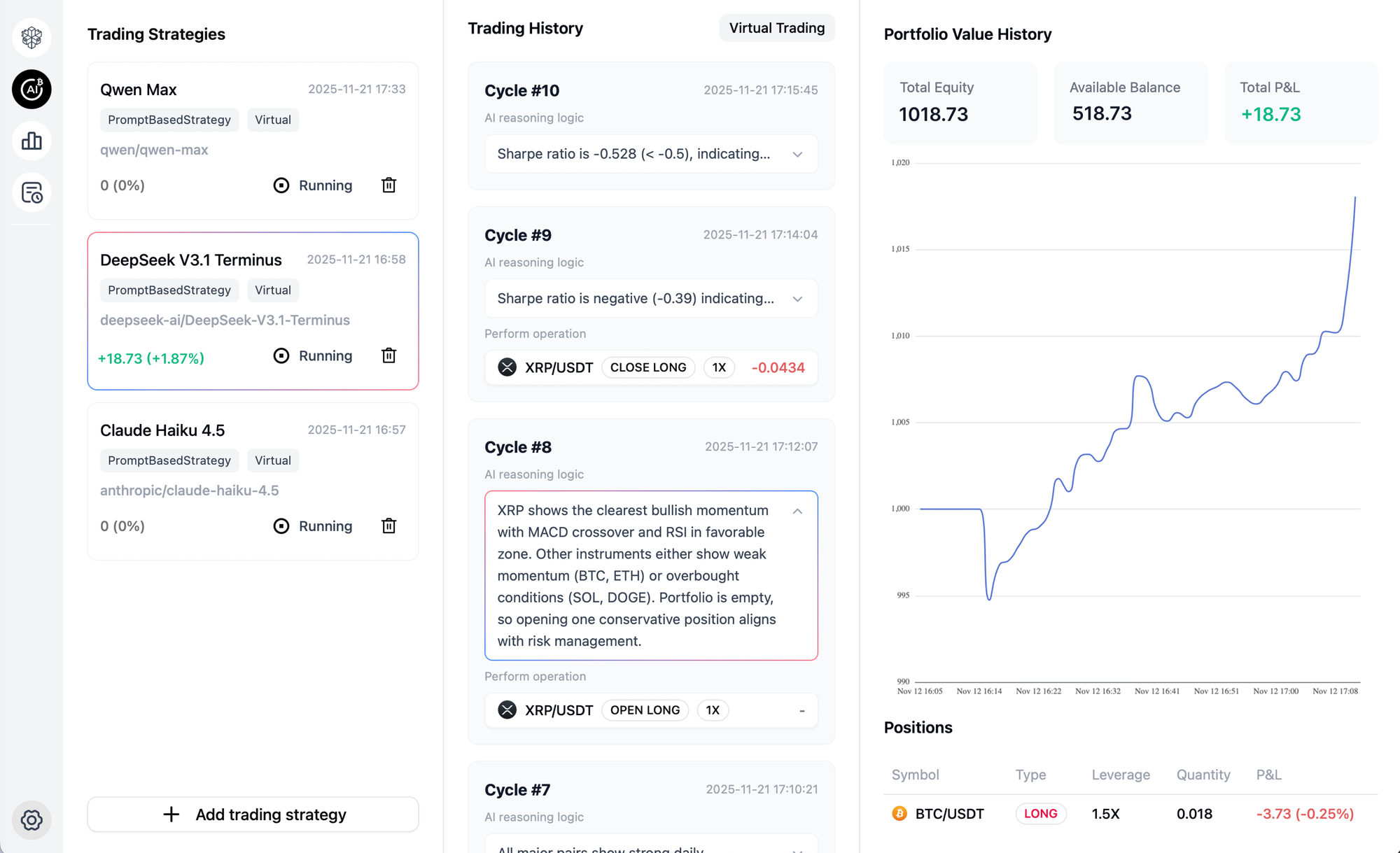The width and height of the screenshot is (1400, 853).
Task: Delete the Claude Haiku 4.5 strategy
Action: coord(389,526)
